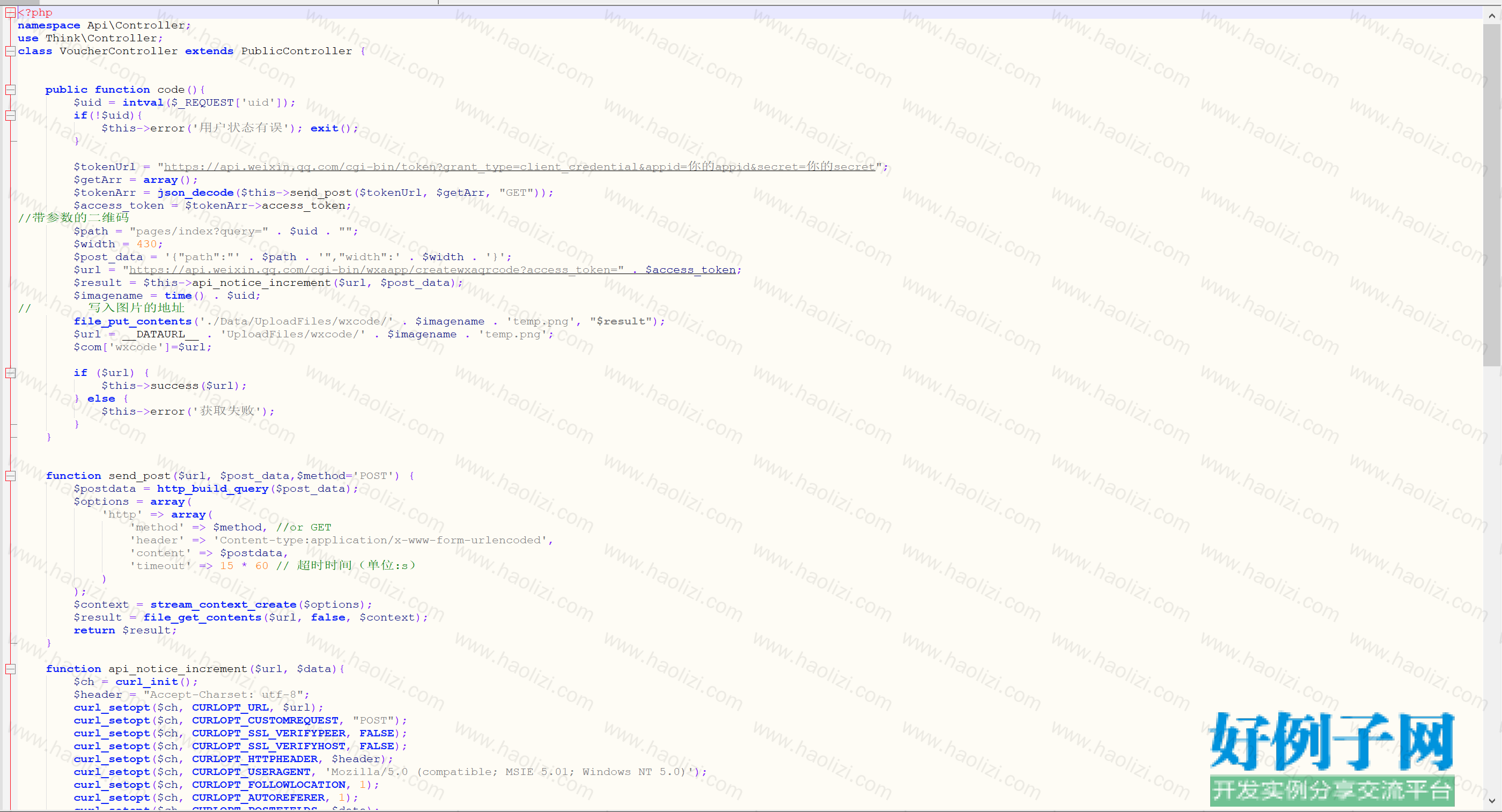
Task: Click the CURLOPT_SSL_VERIFYPEER line
Action: tap(240, 733)
